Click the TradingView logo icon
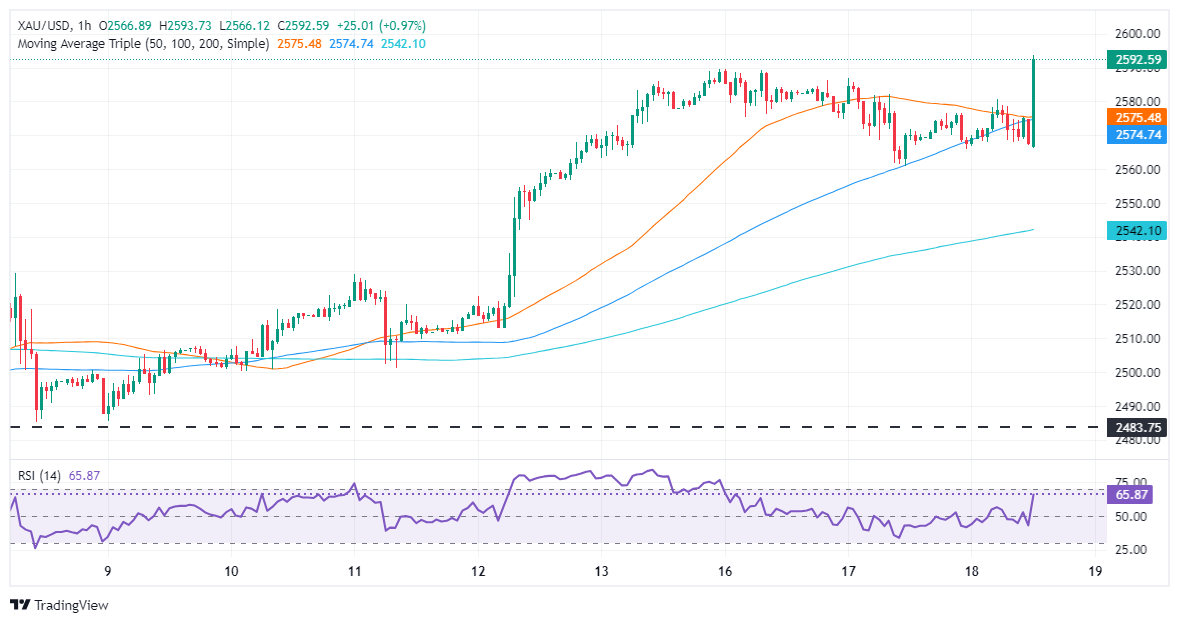The image size is (1179, 623). [x=20, y=605]
